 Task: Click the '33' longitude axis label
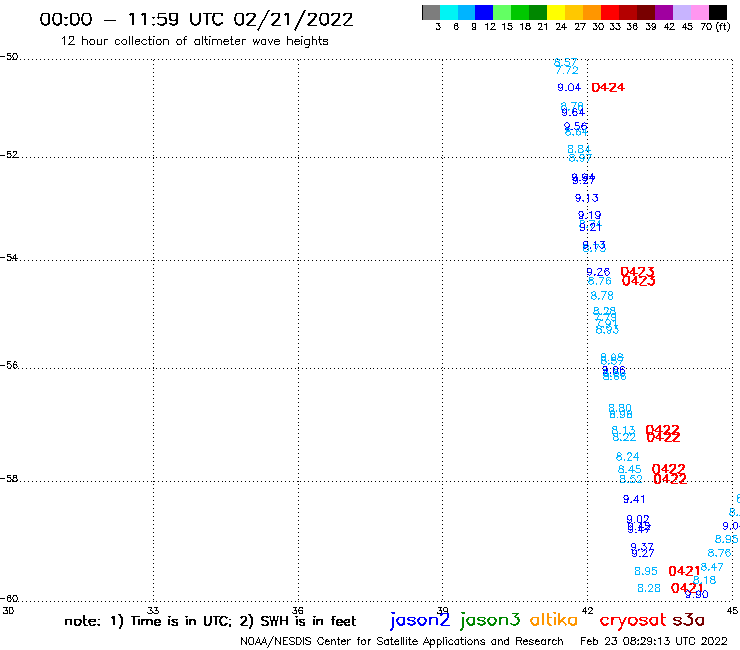point(153,610)
